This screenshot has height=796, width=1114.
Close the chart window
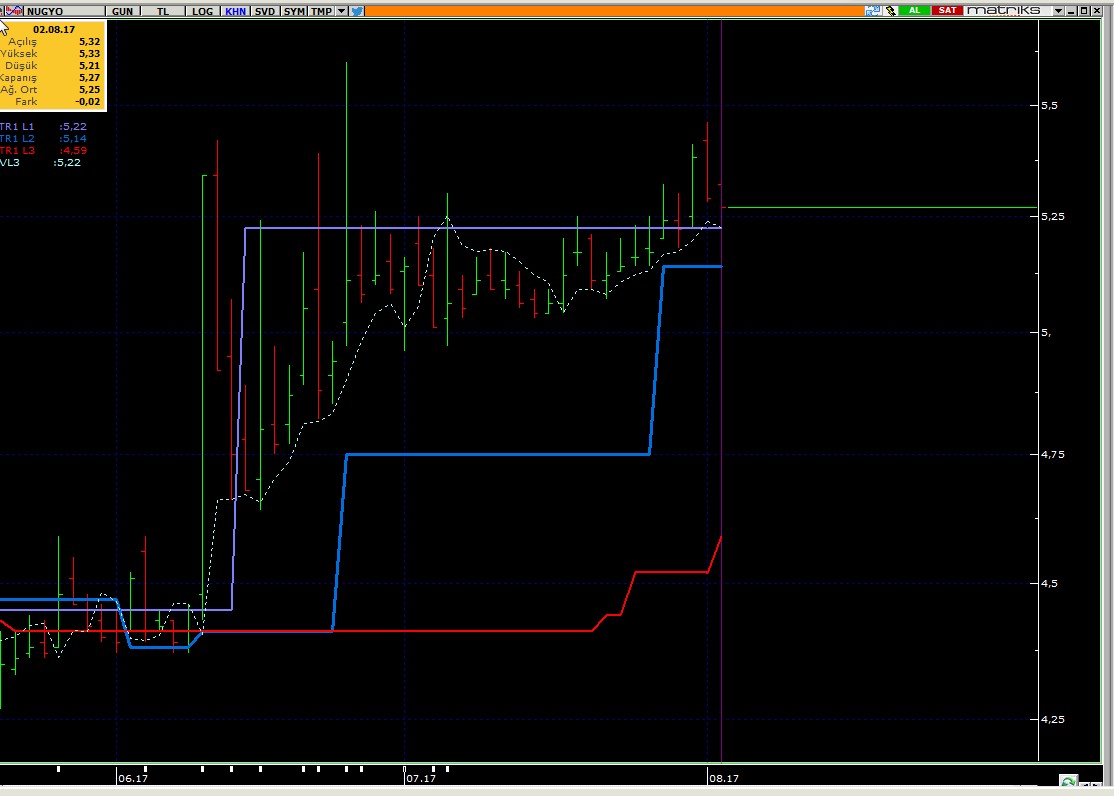click(x=1096, y=11)
